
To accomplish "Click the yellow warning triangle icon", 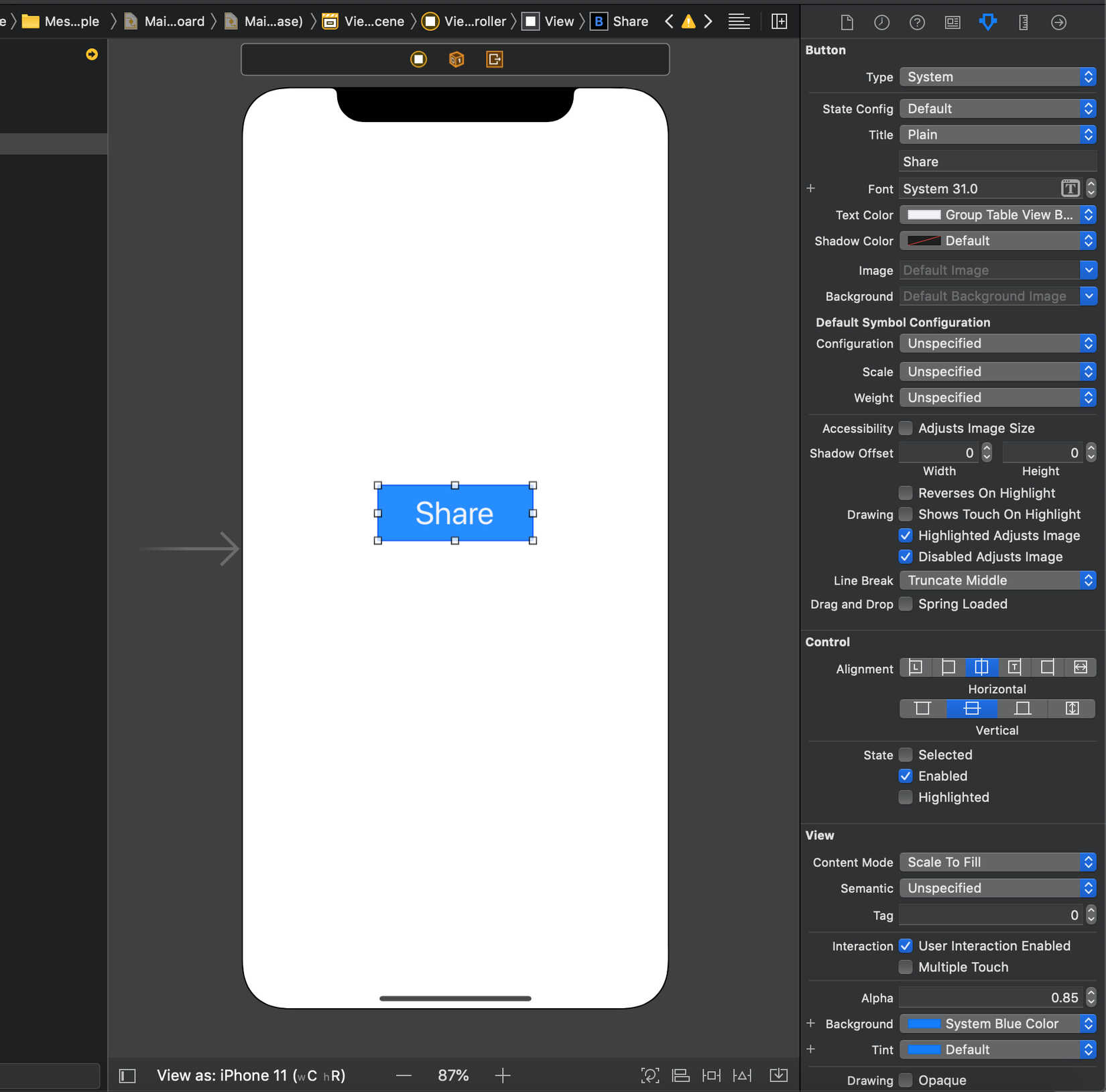I will tap(688, 21).
